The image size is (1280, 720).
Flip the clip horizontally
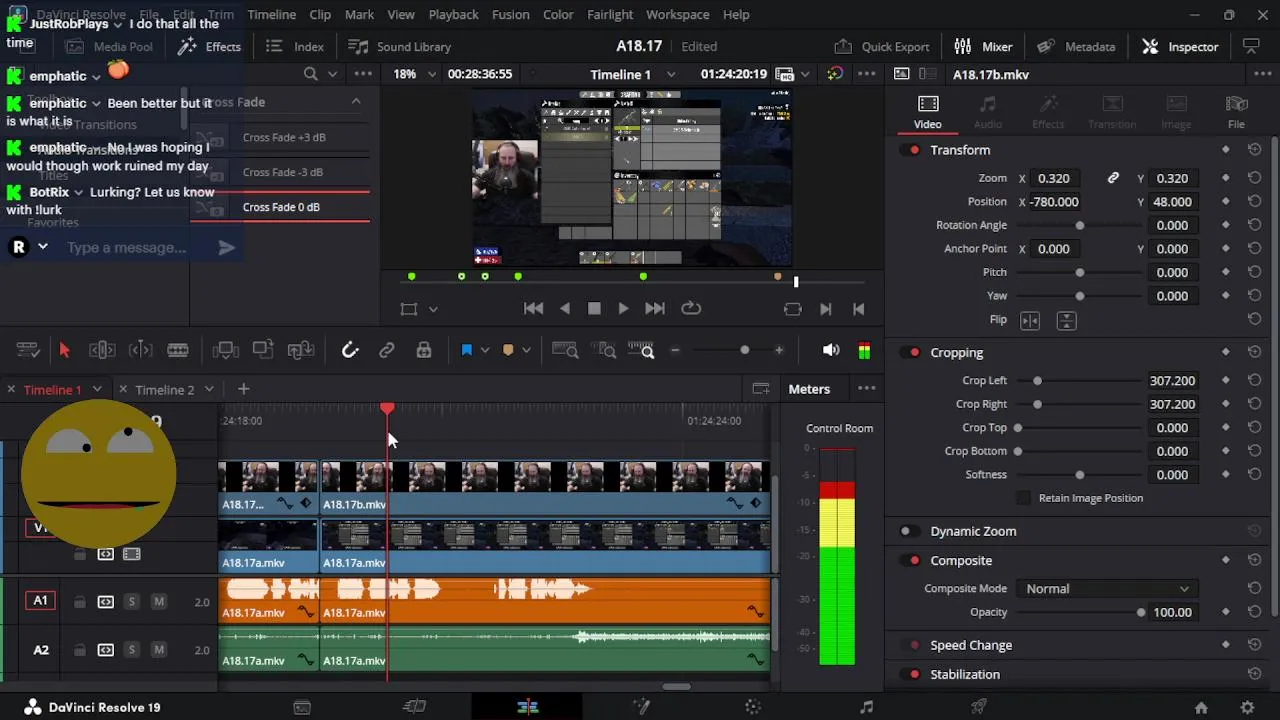[1030, 320]
